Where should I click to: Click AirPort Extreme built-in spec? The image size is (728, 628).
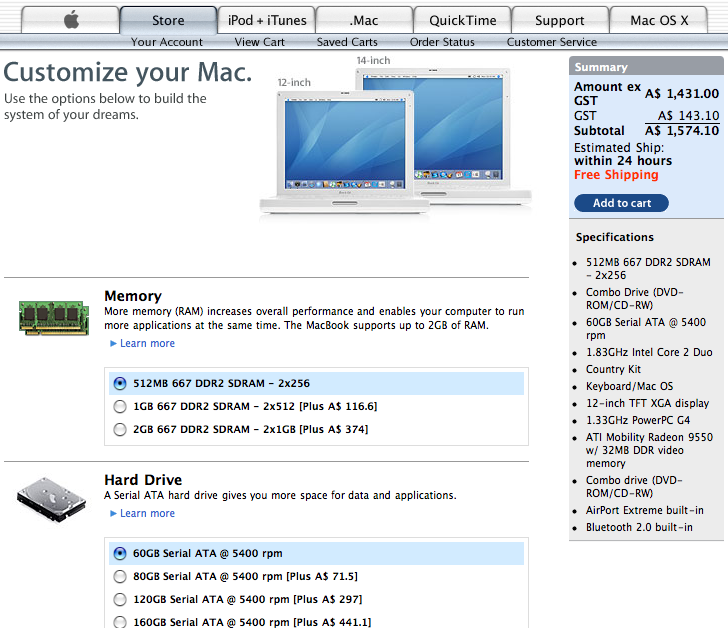click(644, 510)
